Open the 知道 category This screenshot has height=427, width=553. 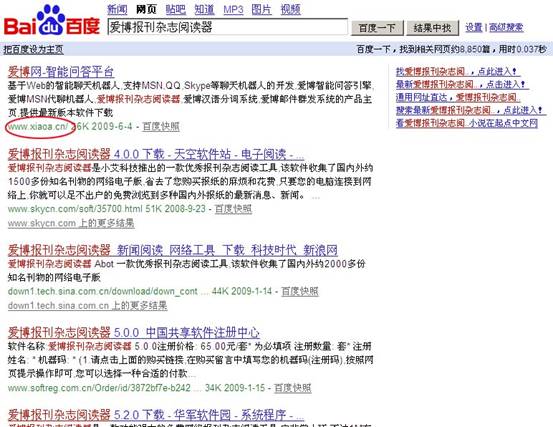205,9
